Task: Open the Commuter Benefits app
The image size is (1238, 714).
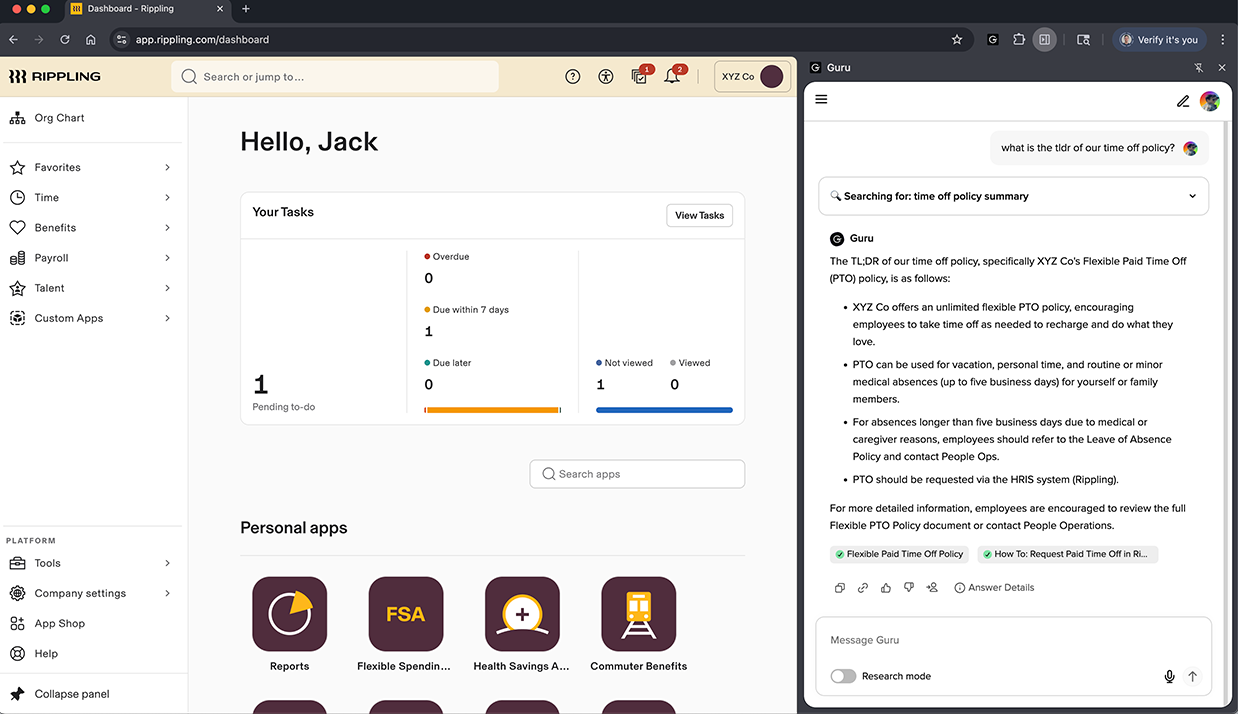Action: [x=639, y=614]
